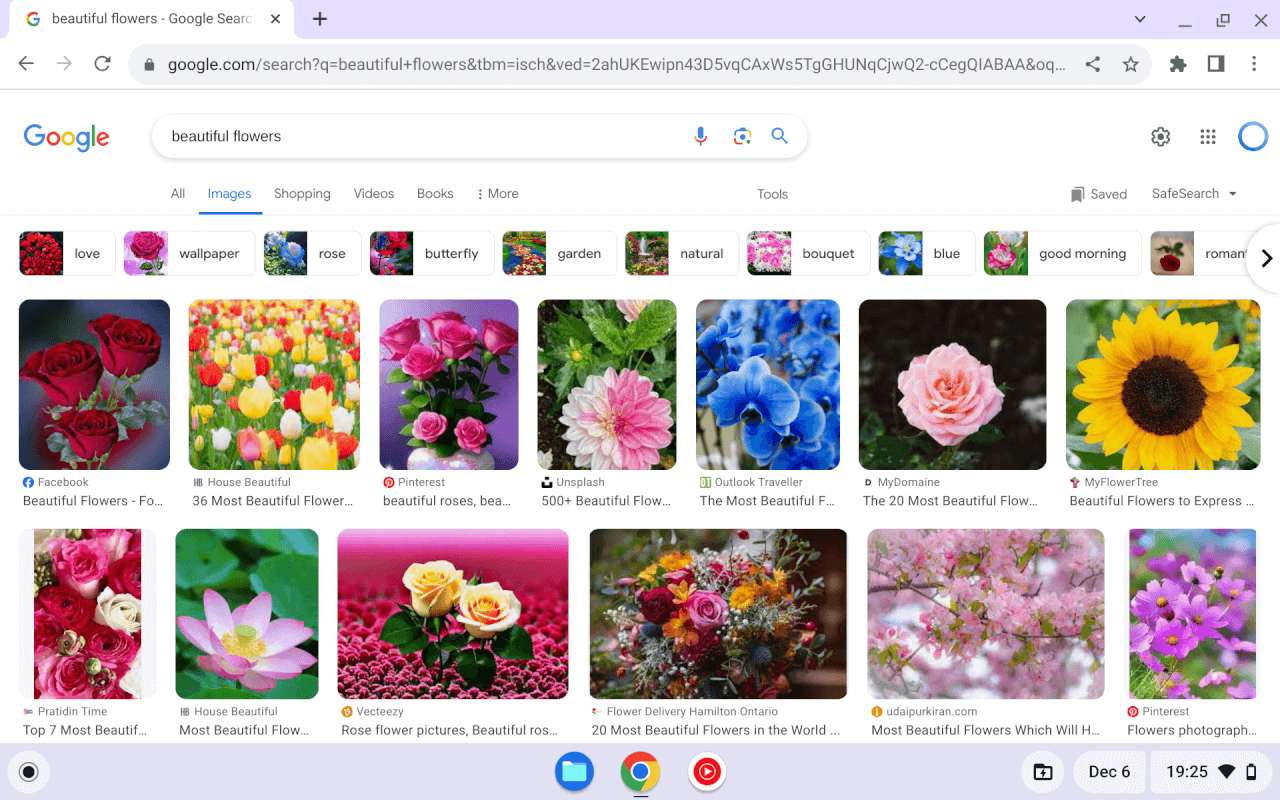Click the Tools button

[x=772, y=194]
